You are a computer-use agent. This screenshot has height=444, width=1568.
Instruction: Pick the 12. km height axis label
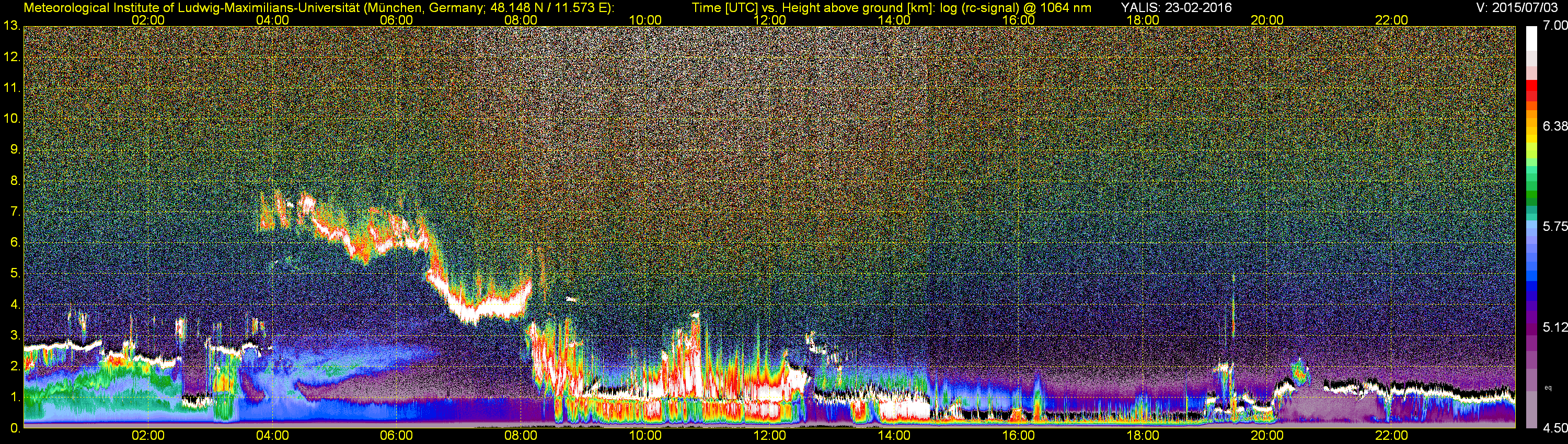point(11,56)
